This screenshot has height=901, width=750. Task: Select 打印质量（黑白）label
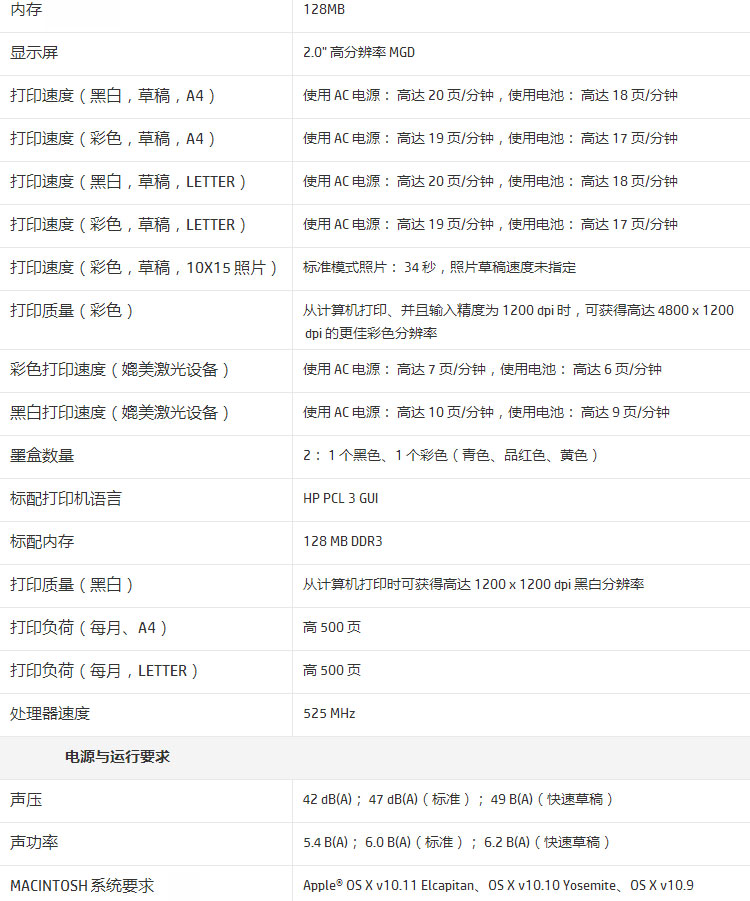[x=72, y=584]
